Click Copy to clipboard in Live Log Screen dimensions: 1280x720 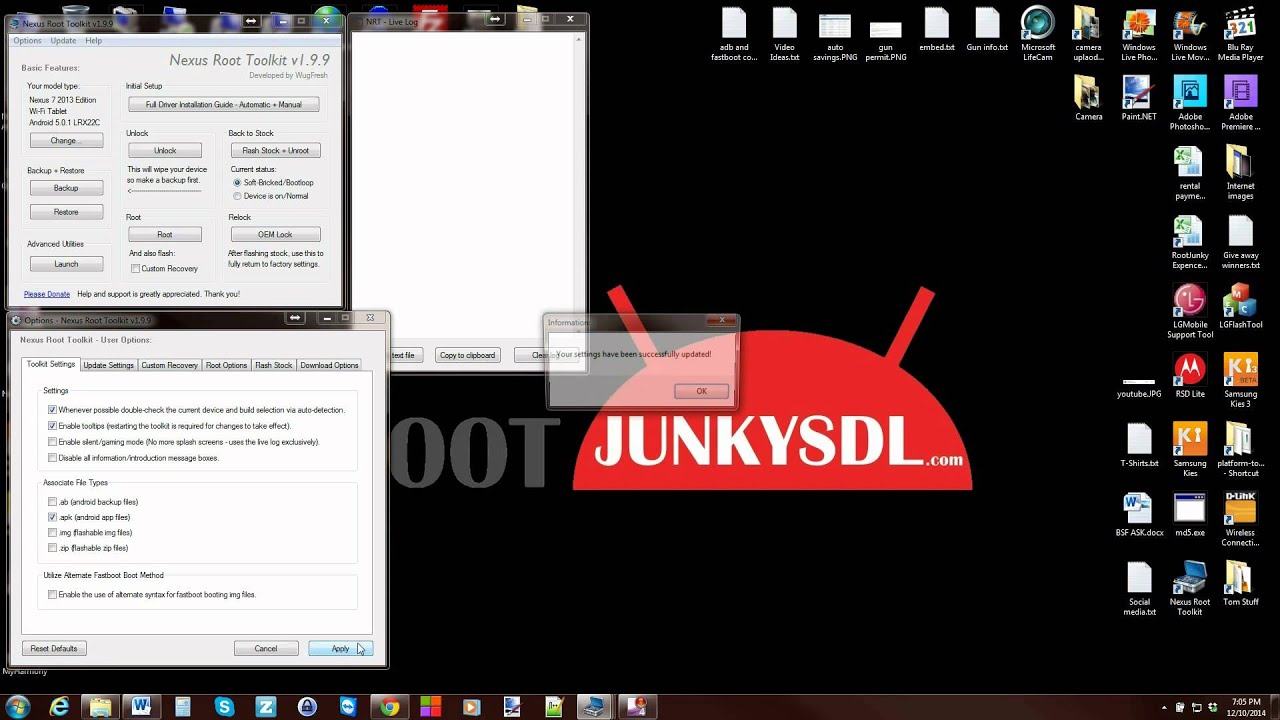point(467,355)
